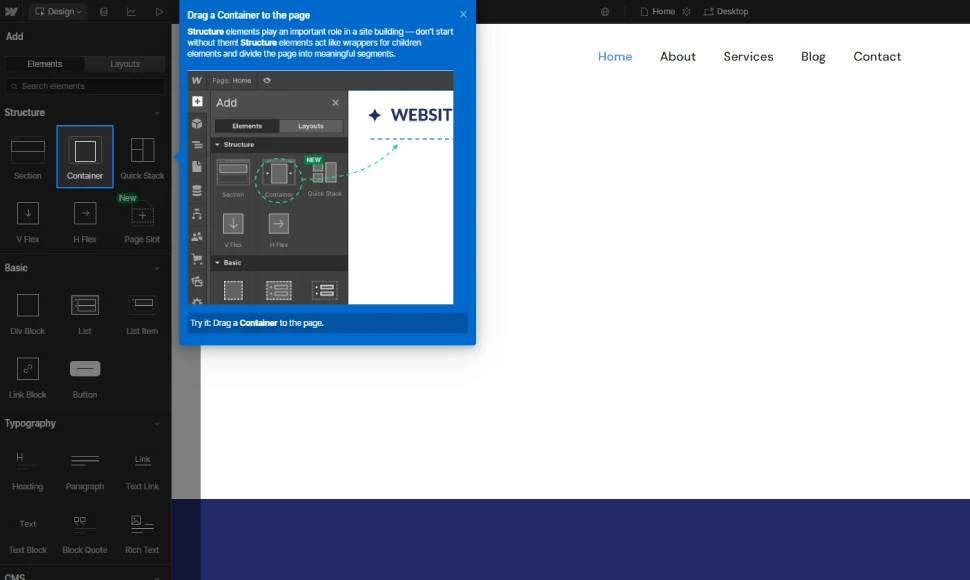The width and height of the screenshot is (970, 580).
Task: Collapse the Structure section chevron
Action: pyautogui.click(x=157, y=113)
